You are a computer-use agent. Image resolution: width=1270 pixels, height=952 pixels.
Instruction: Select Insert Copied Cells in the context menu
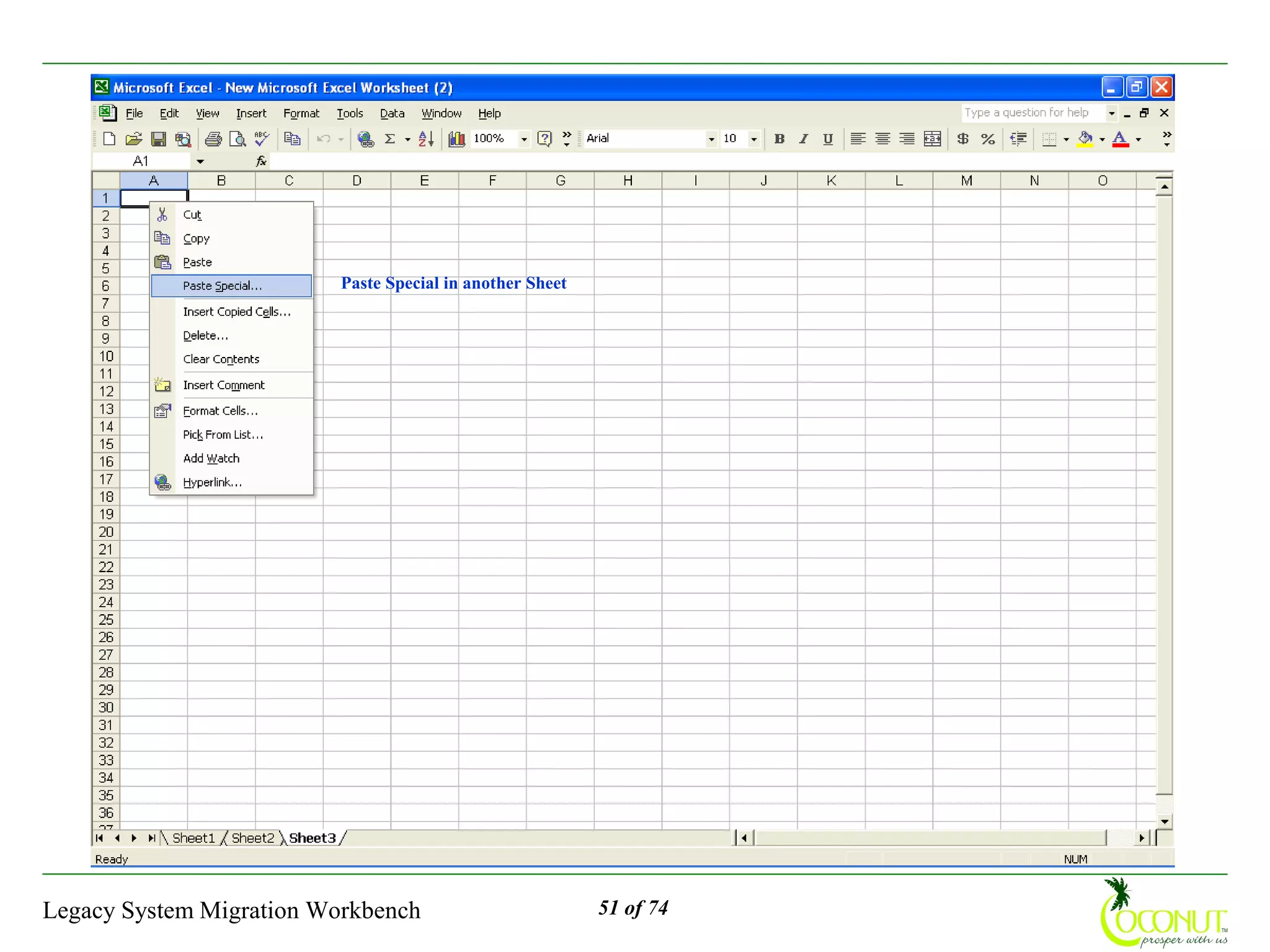[x=231, y=312]
